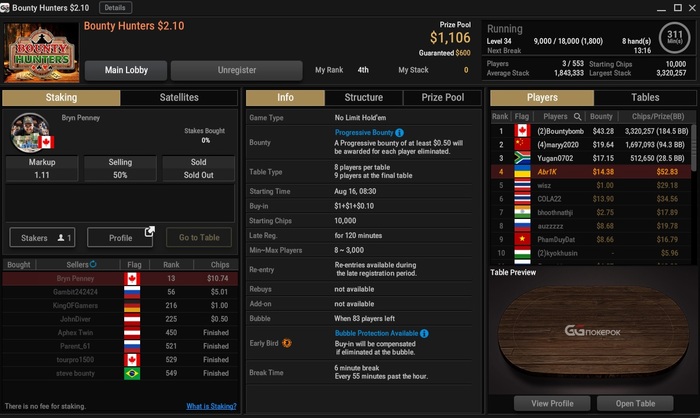
Task: Open the Info tab
Action: coord(285,97)
